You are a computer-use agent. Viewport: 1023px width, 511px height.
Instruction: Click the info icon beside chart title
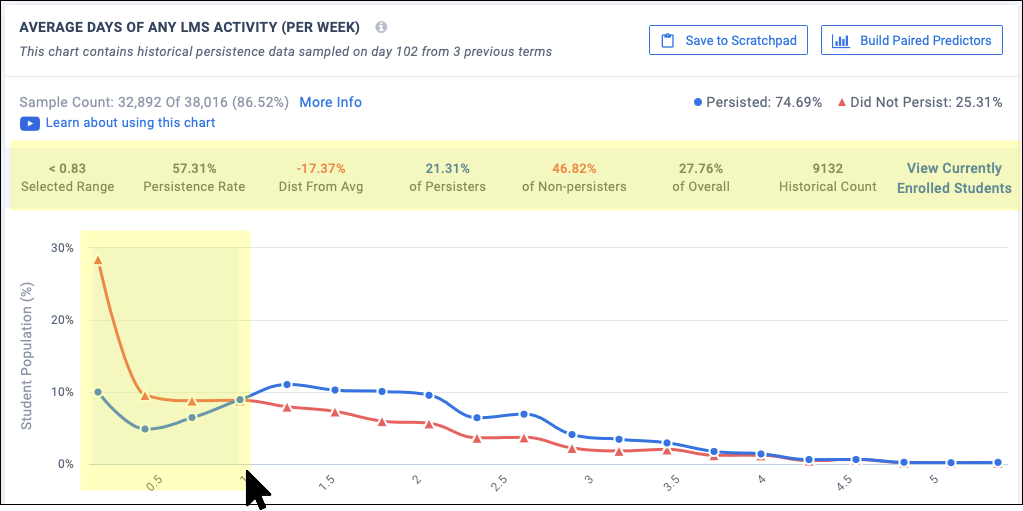coord(381,28)
